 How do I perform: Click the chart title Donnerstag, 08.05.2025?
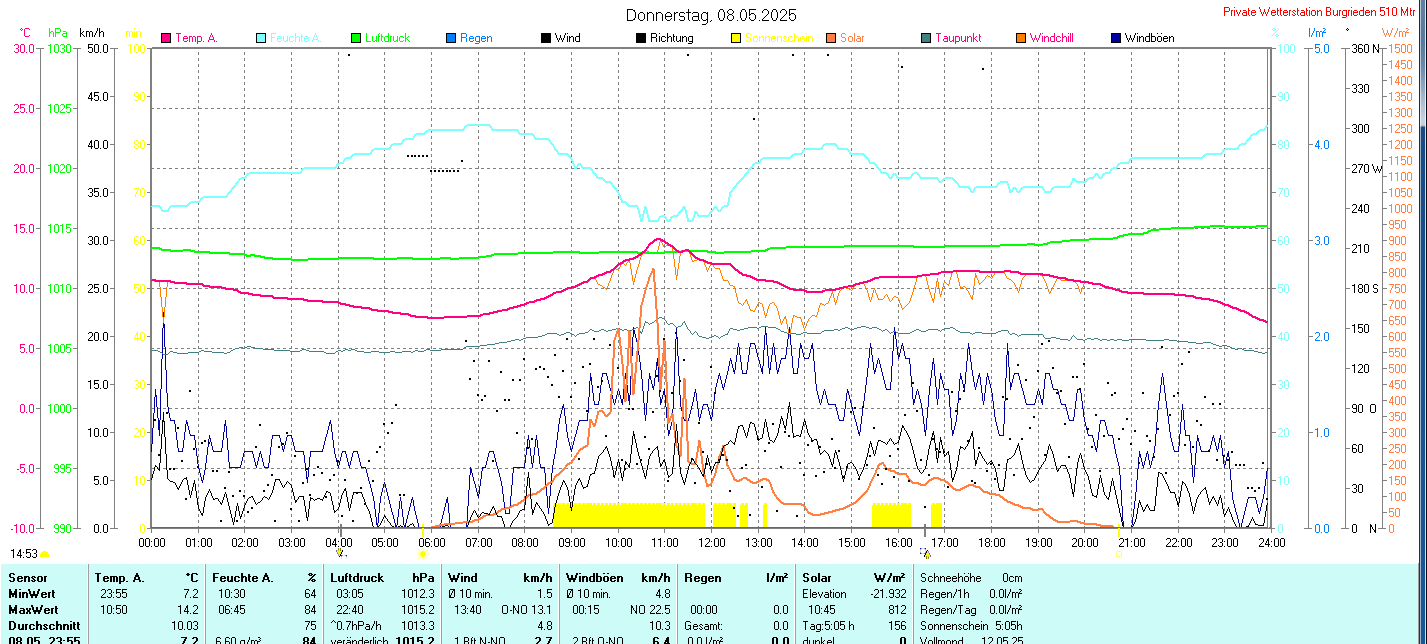[712, 15]
